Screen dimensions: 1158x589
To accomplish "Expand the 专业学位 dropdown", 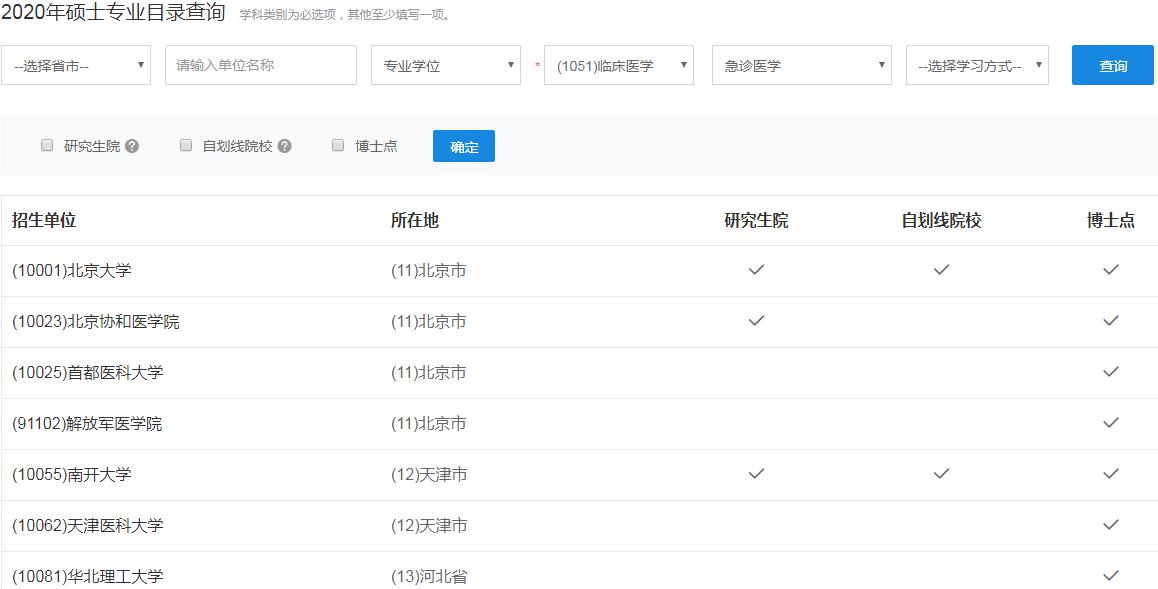I will click(446, 65).
